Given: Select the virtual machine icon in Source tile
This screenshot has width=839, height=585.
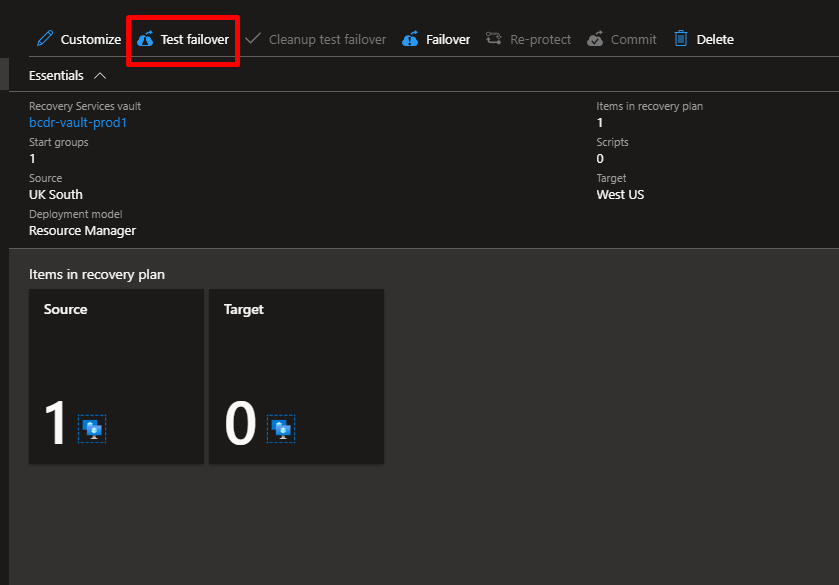Looking at the screenshot, I should [x=92, y=429].
